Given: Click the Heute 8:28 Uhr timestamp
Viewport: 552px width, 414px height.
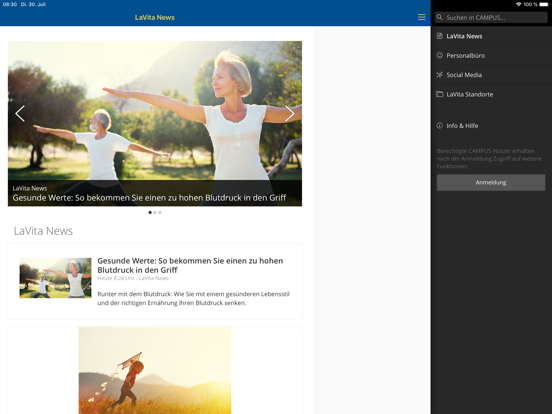Looking at the screenshot, I should tap(115, 278).
